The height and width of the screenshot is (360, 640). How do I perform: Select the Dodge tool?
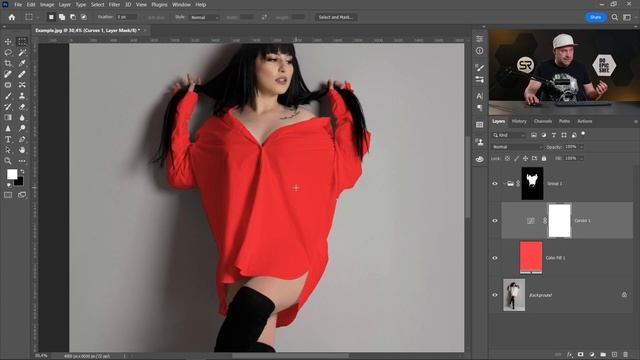[x=22, y=129]
